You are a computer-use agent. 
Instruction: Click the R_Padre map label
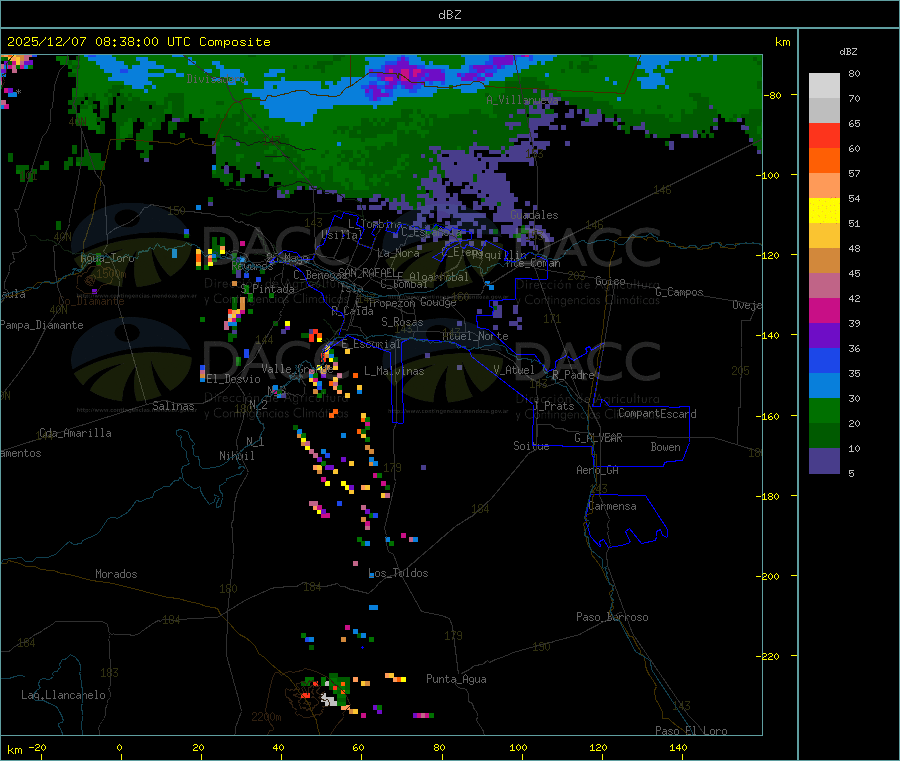click(x=573, y=375)
